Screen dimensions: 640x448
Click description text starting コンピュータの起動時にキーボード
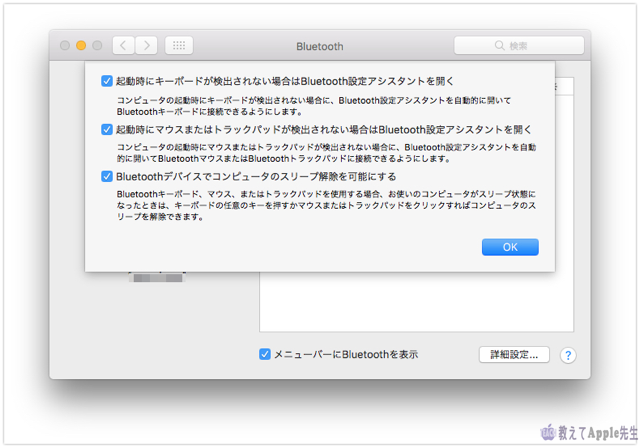tap(313, 106)
